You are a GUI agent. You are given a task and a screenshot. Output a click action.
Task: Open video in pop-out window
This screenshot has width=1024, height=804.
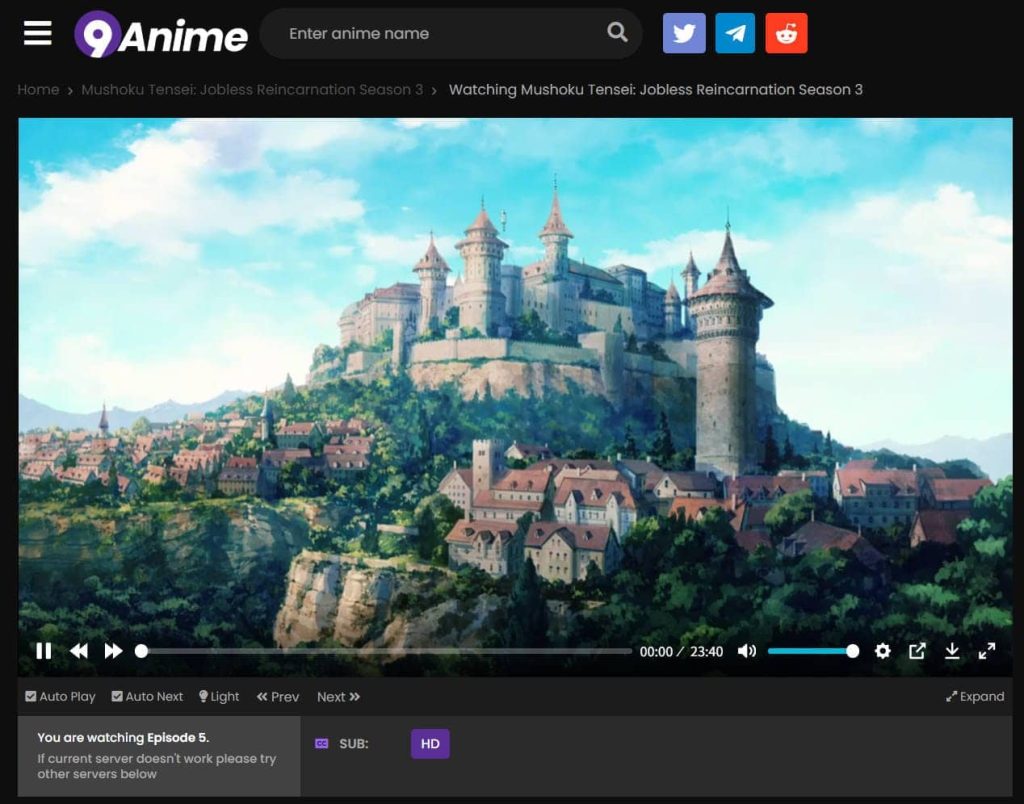[917, 651]
